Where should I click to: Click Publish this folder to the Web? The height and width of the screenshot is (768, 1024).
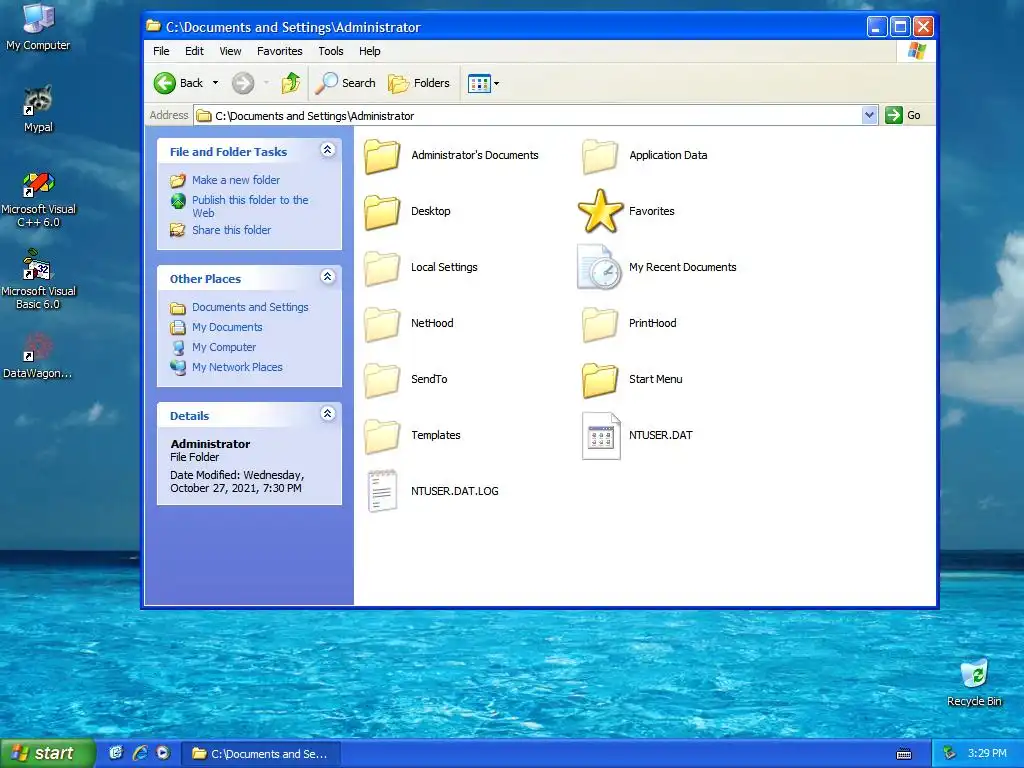[x=250, y=206]
